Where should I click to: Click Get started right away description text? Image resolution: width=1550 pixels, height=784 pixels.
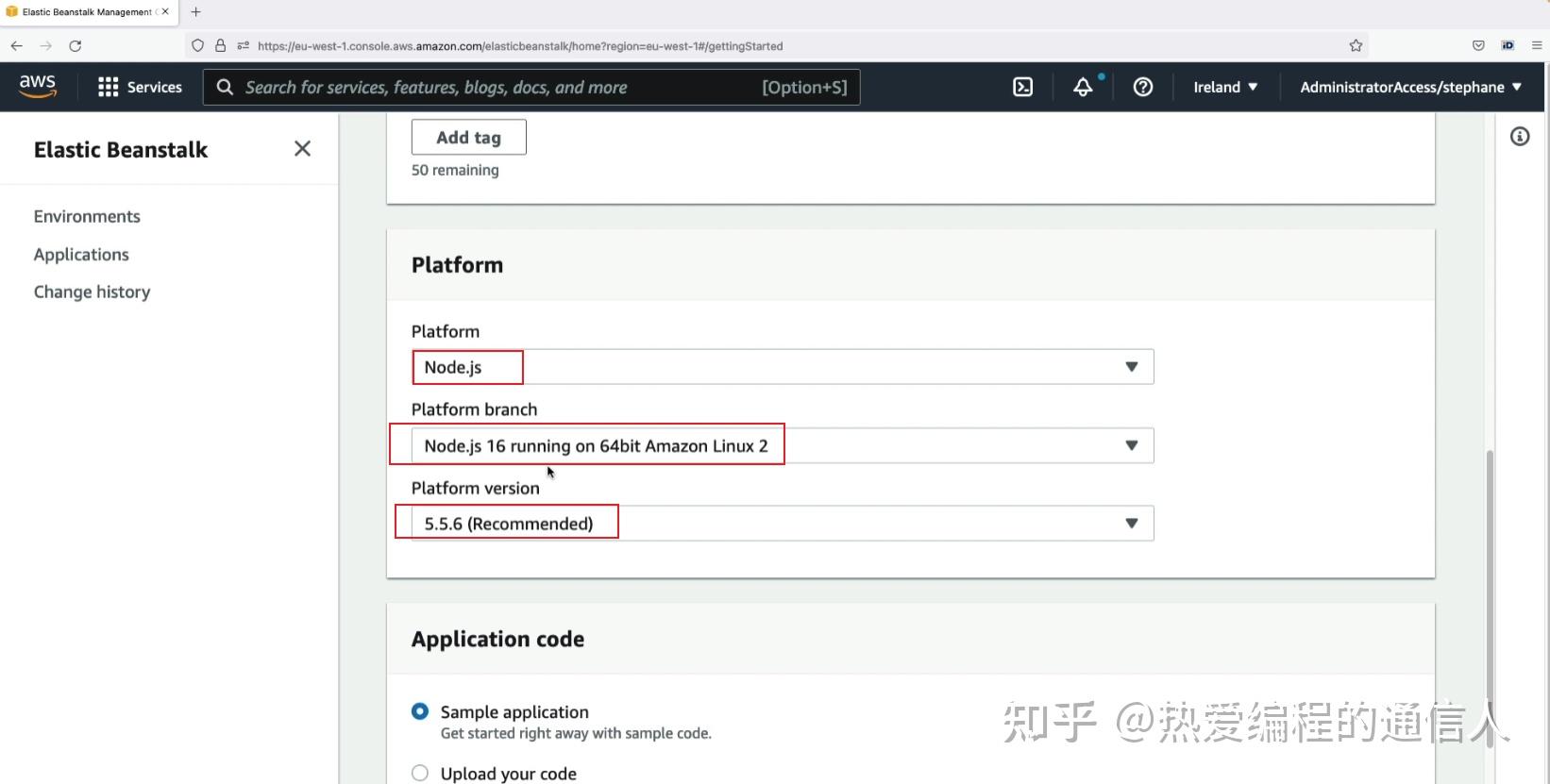point(576,734)
